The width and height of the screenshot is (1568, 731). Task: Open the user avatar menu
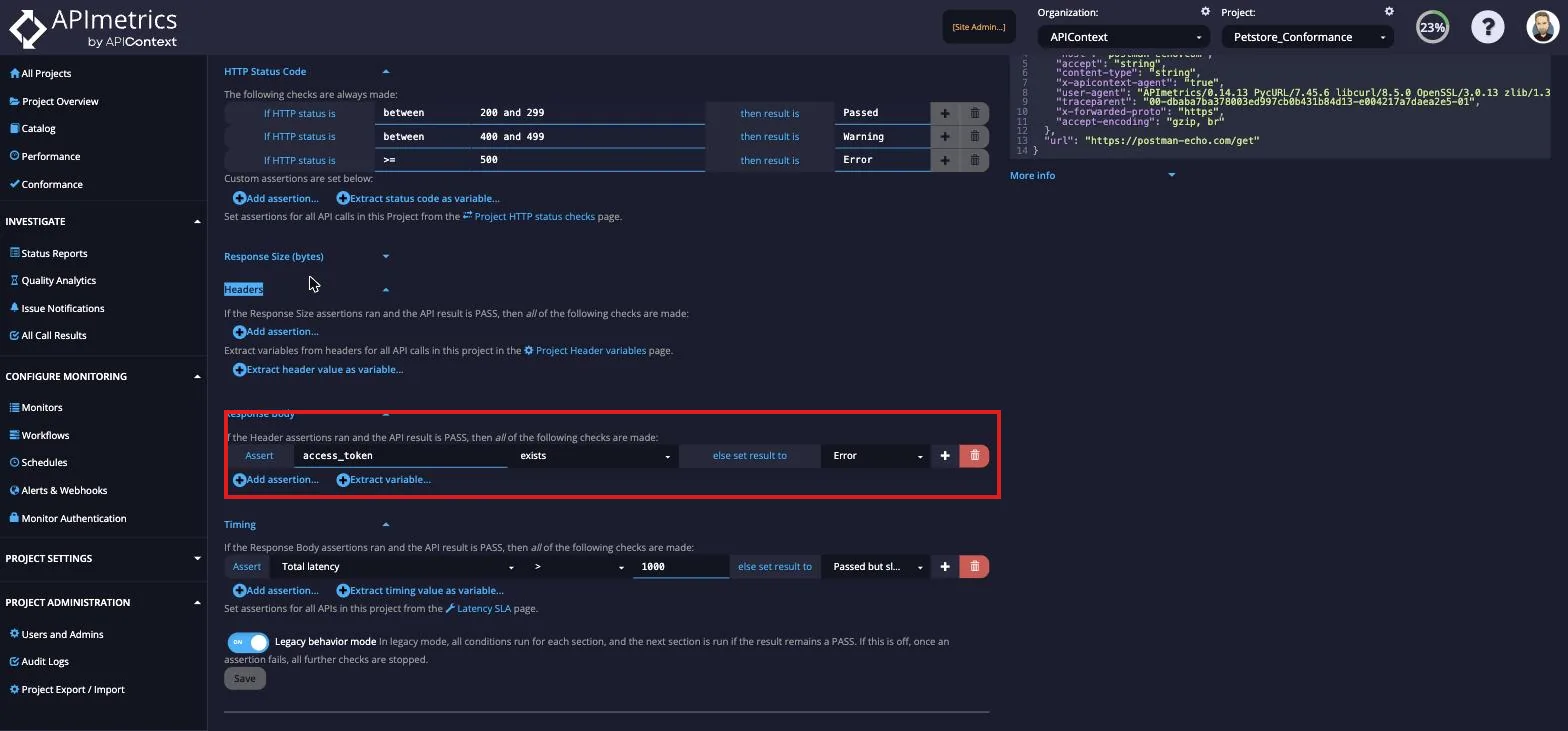pyautogui.click(x=1543, y=27)
